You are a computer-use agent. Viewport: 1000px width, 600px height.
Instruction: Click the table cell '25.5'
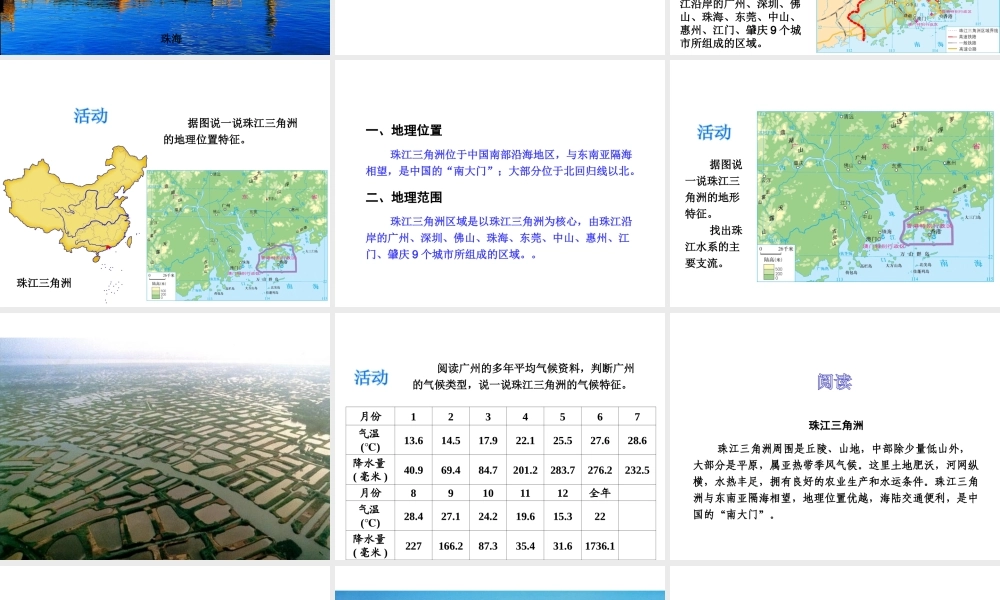(562, 441)
